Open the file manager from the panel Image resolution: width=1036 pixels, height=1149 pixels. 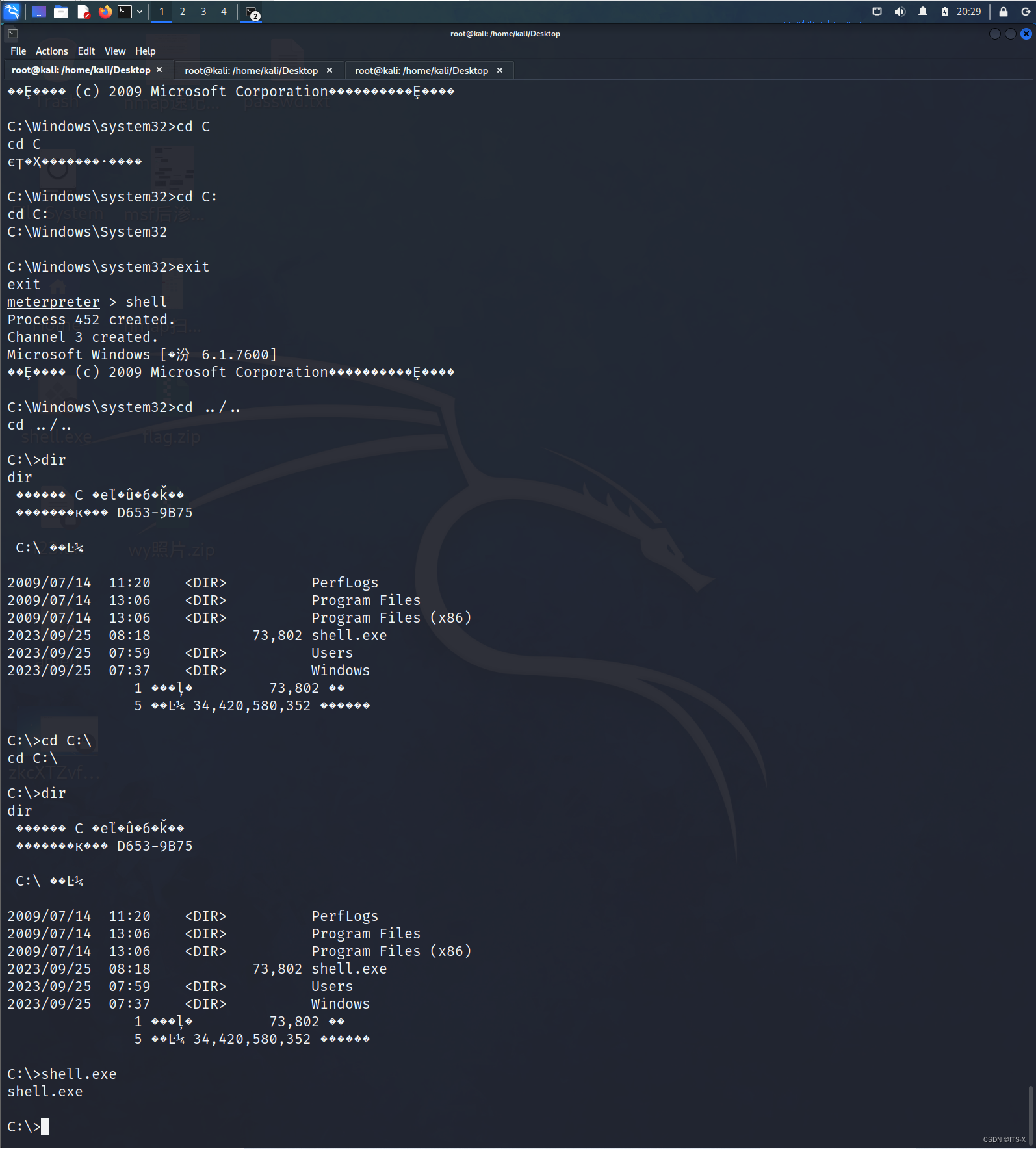pos(61,12)
